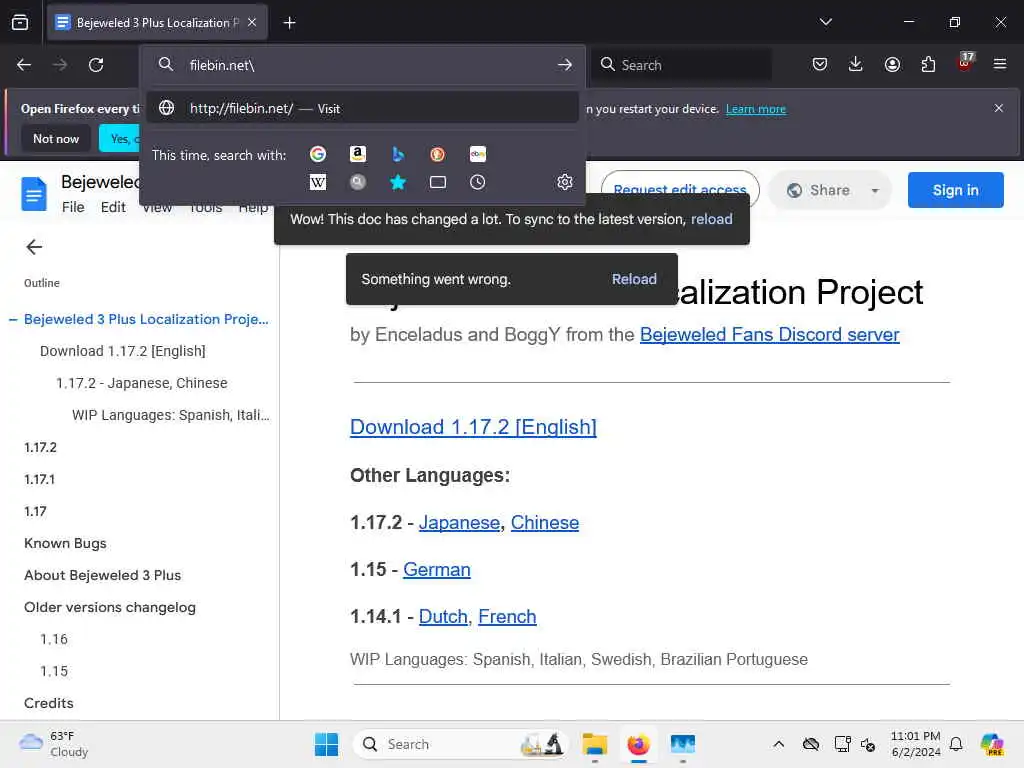Viewport: 1024px width, 768px height.
Task: Collapse the outline with the back arrow
Action: point(34,247)
